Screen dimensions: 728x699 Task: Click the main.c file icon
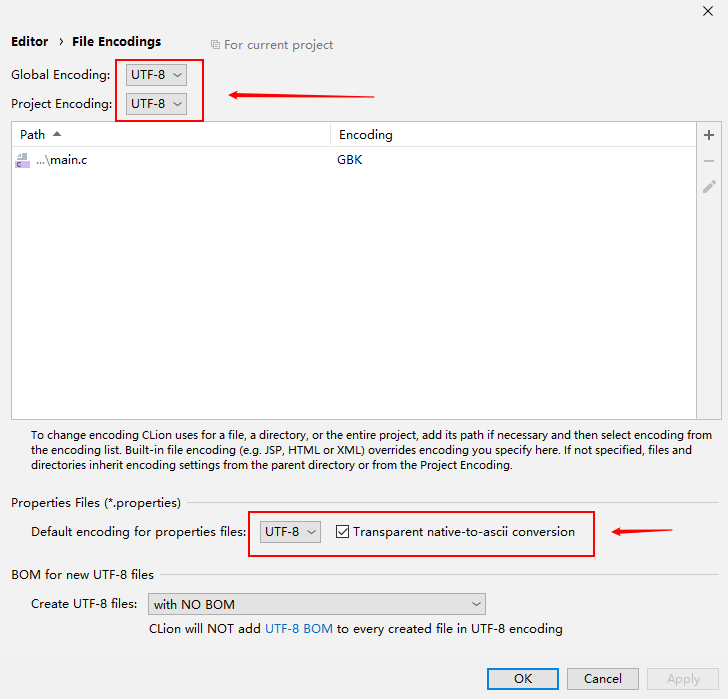pos(22,161)
